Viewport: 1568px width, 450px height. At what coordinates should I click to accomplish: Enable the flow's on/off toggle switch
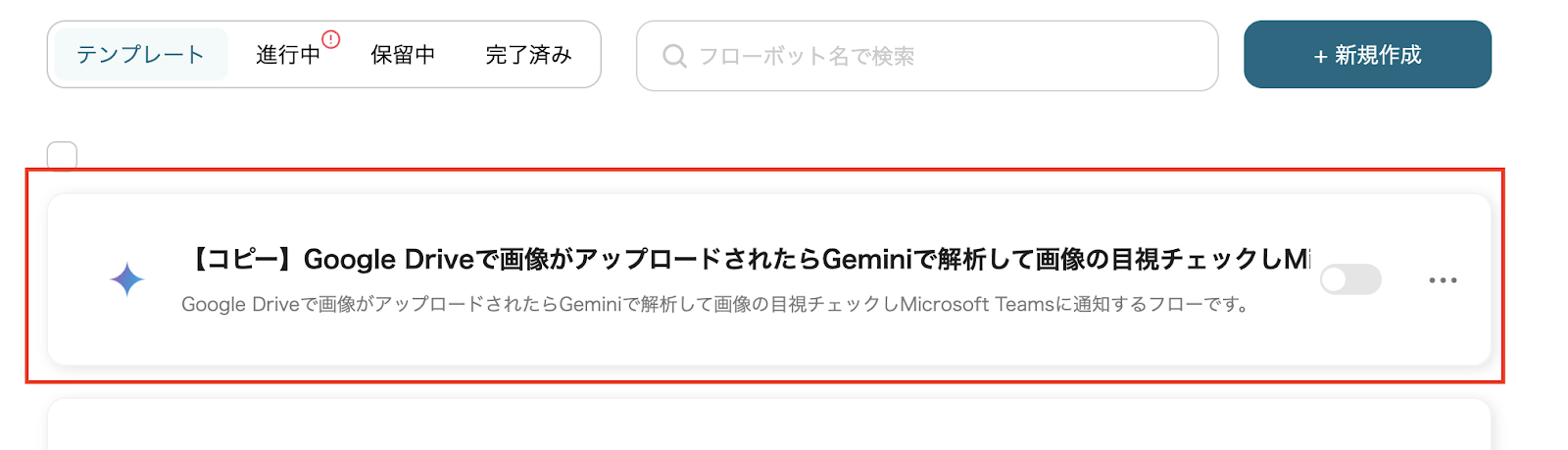click(1350, 280)
